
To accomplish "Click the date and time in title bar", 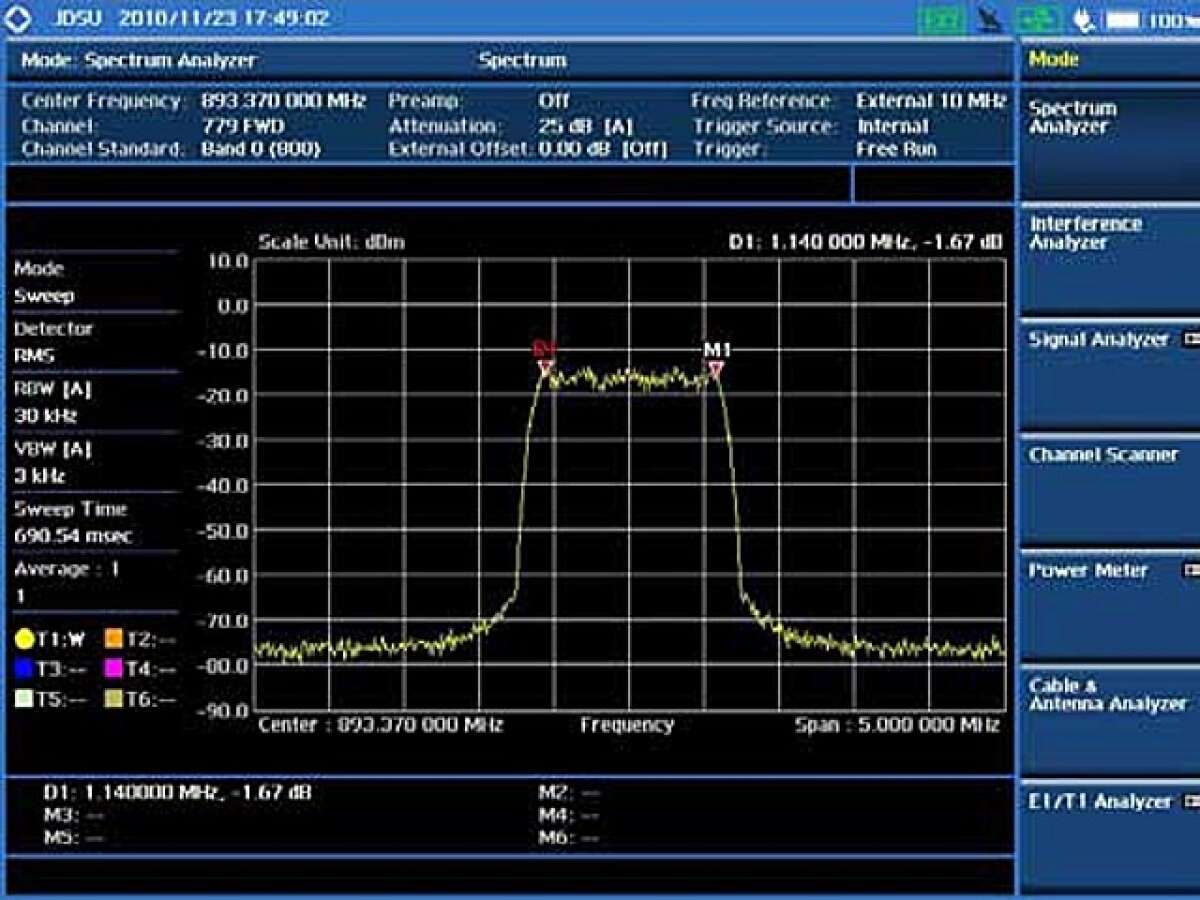I will coord(223,18).
